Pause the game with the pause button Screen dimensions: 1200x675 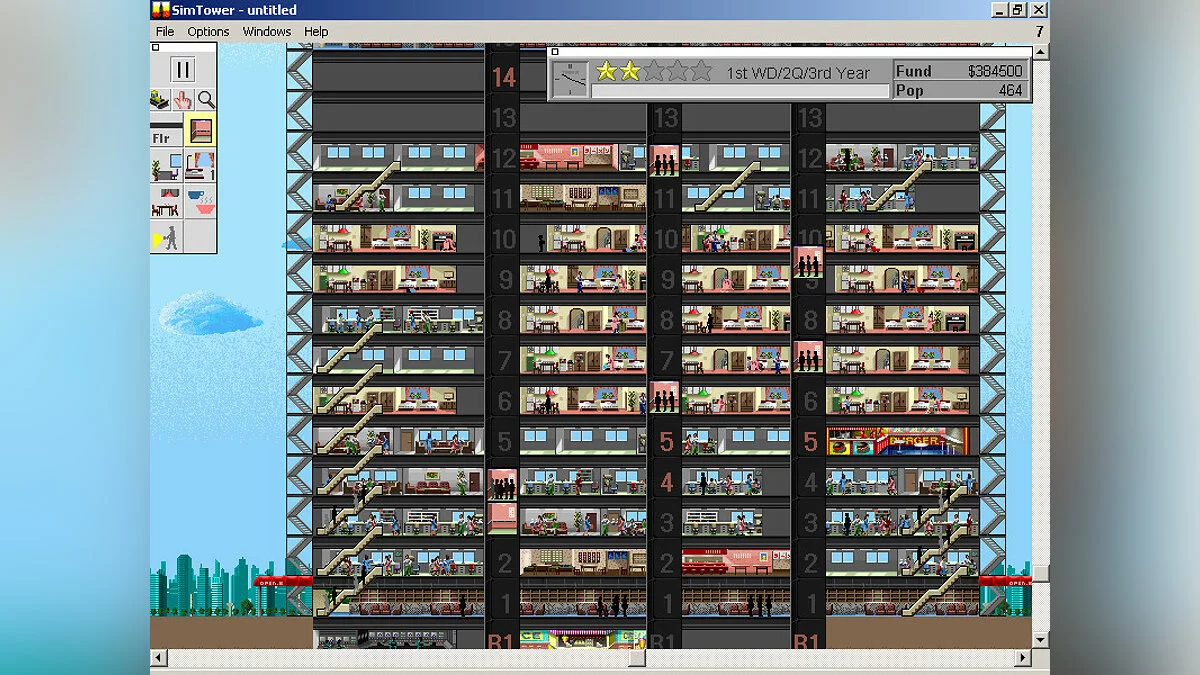pyautogui.click(x=182, y=69)
